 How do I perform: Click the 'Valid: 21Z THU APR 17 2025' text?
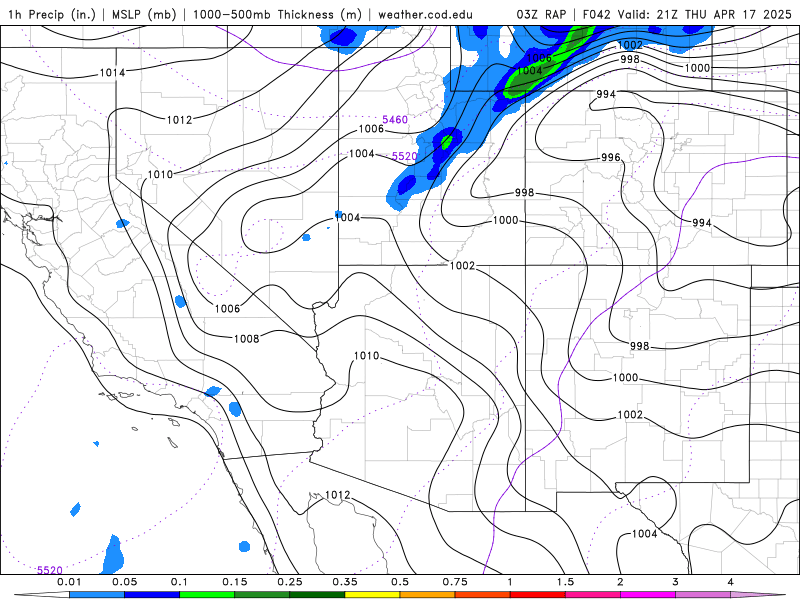[705, 14]
